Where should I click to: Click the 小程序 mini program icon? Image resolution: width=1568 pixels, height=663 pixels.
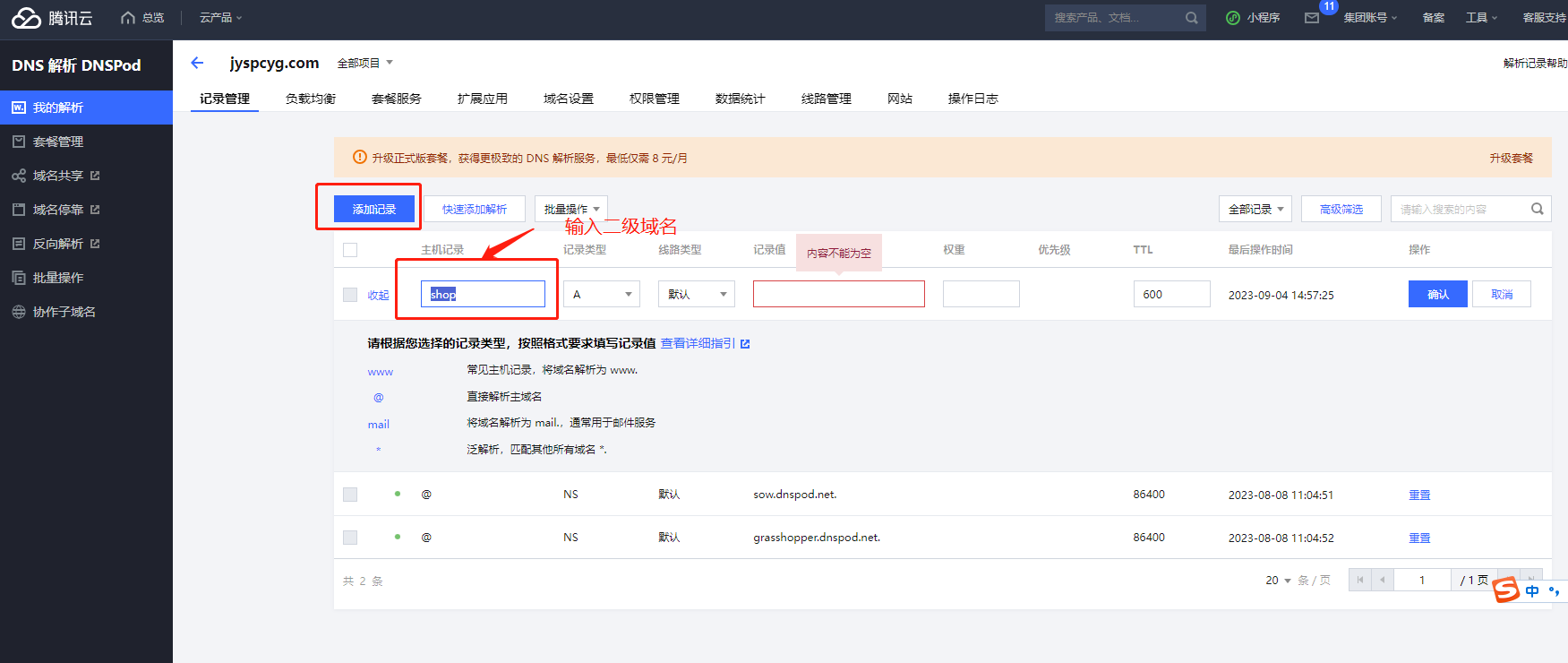pos(1233,18)
